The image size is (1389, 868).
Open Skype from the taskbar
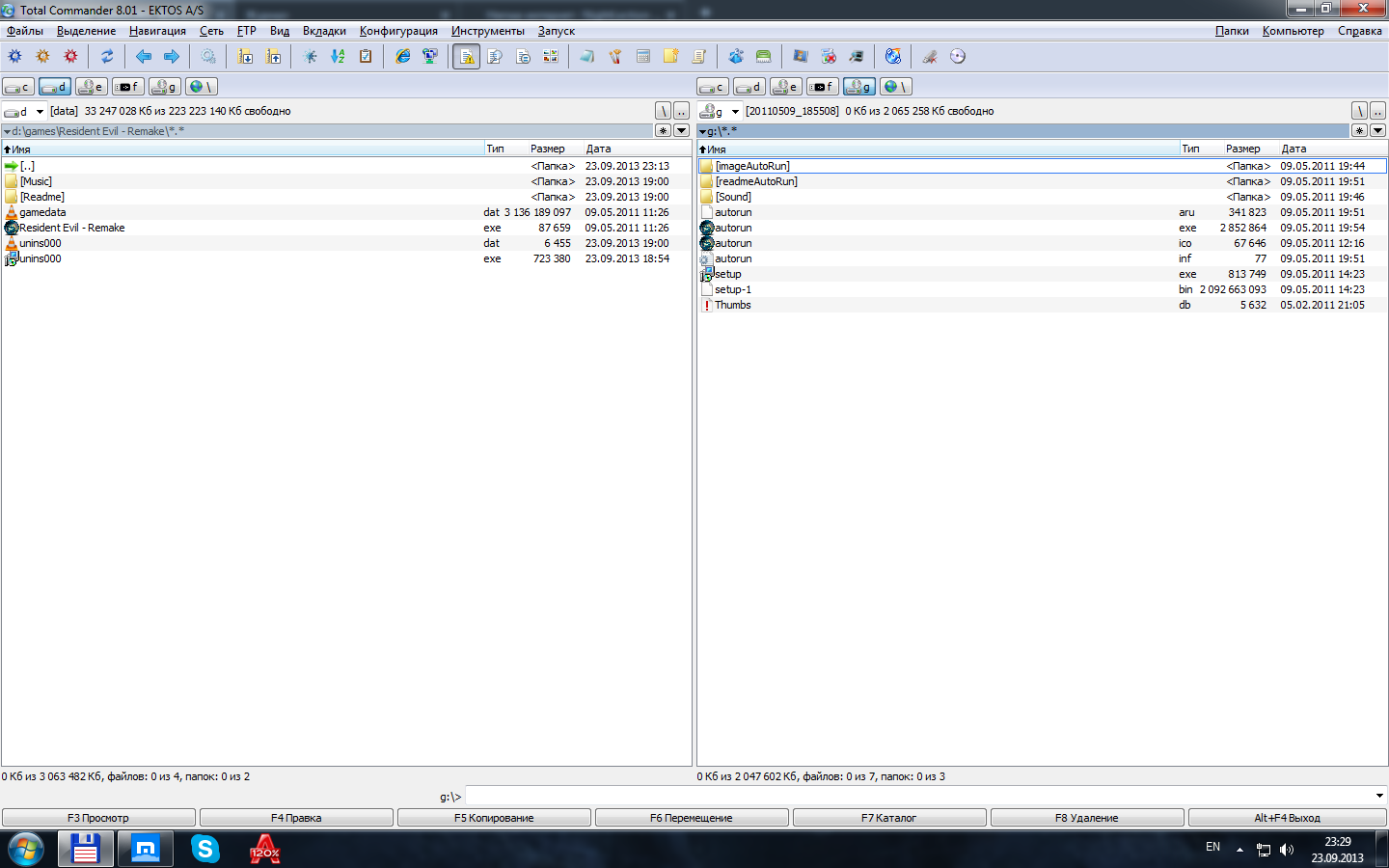(204, 849)
